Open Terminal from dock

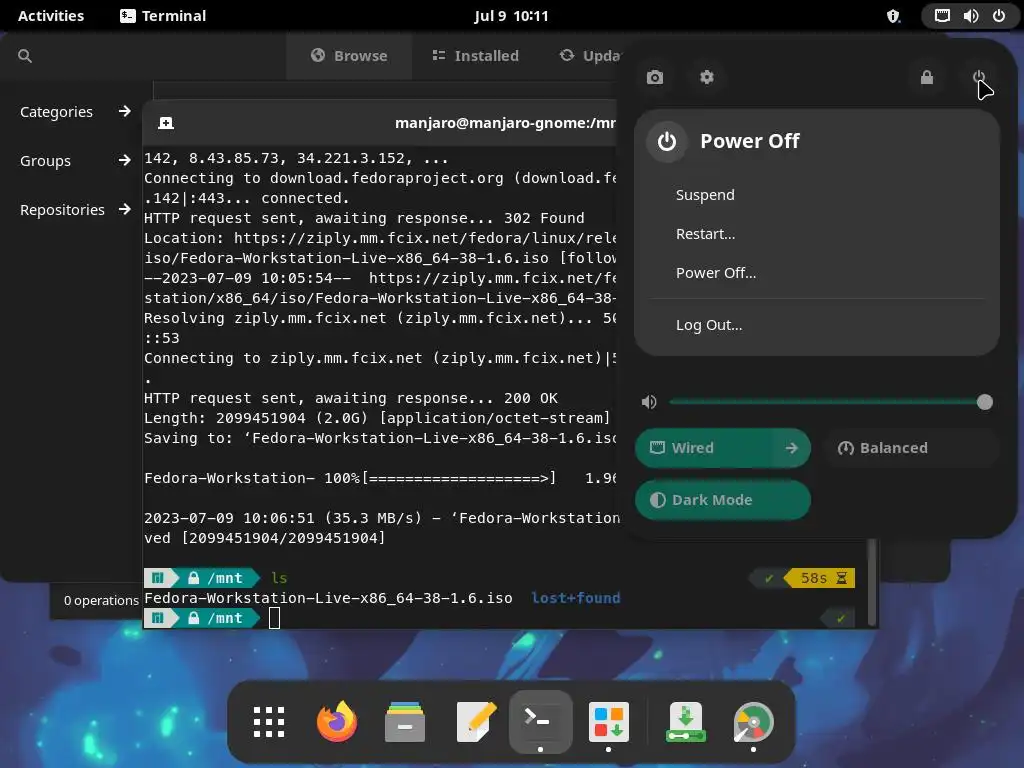click(x=540, y=721)
